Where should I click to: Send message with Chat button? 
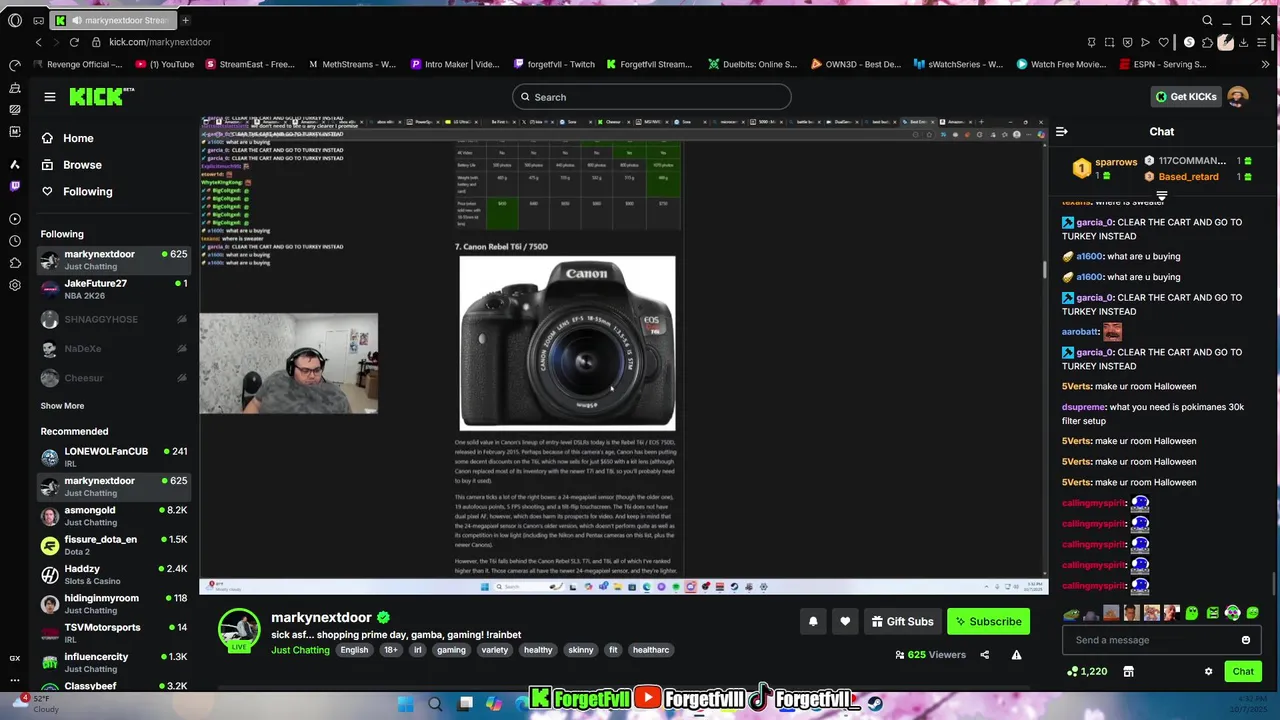coord(1243,671)
